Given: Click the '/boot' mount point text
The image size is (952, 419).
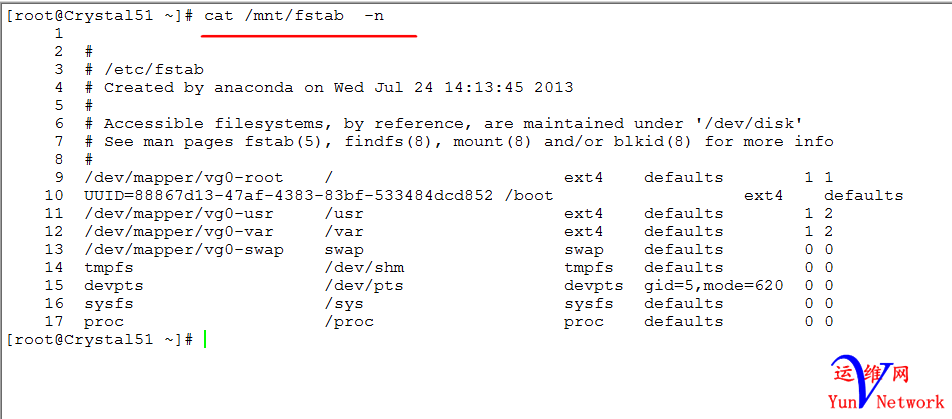Looking at the screenshot, I should point(528,195).
